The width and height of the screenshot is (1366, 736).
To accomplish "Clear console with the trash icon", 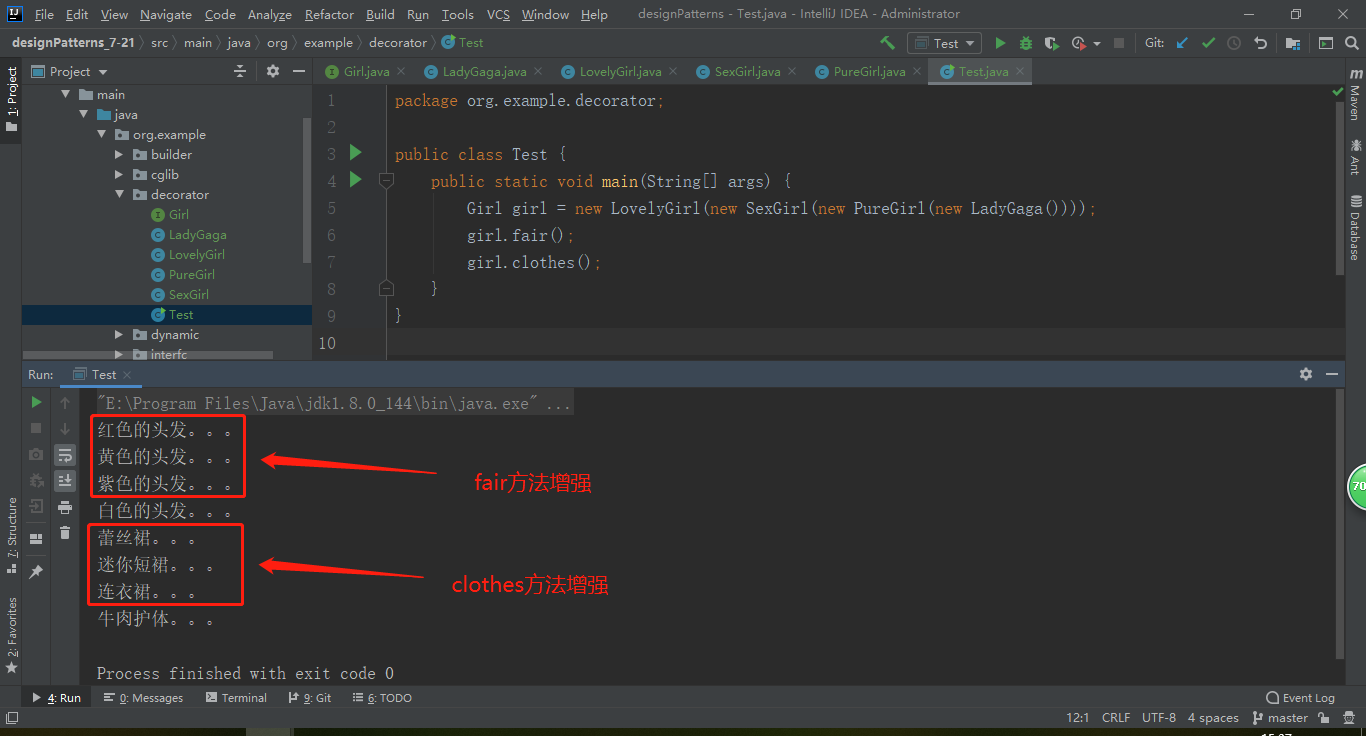I will coord(65,533).
